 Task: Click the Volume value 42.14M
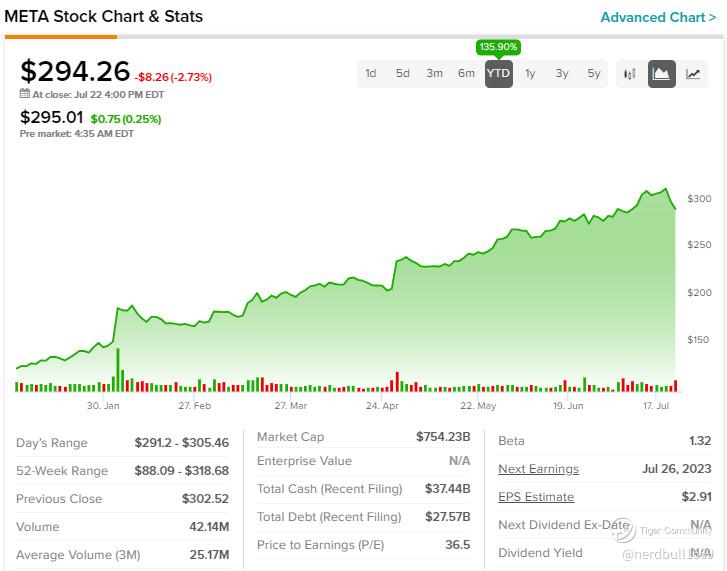209,527
